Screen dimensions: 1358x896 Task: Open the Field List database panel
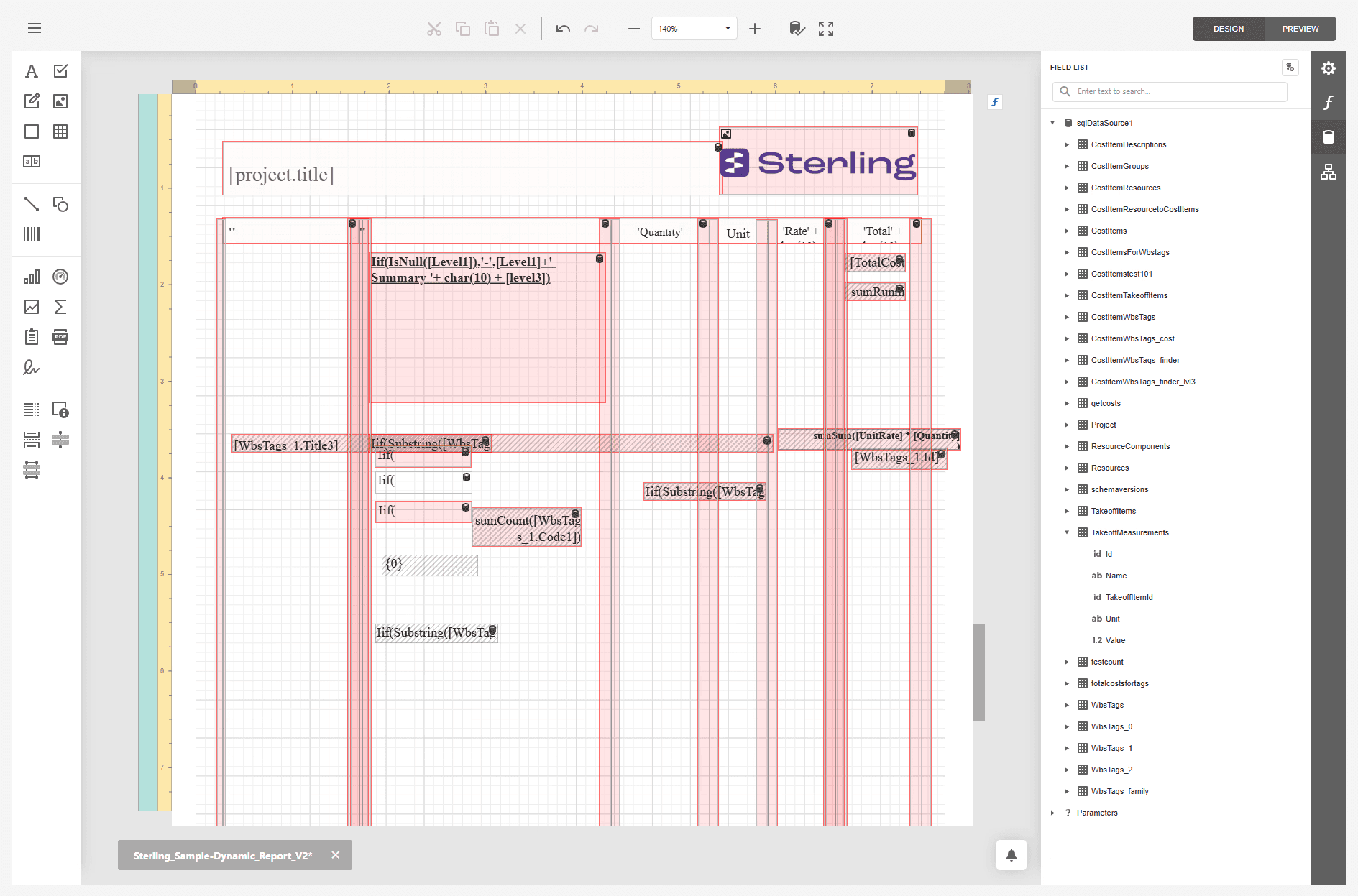coord(1329,137)
